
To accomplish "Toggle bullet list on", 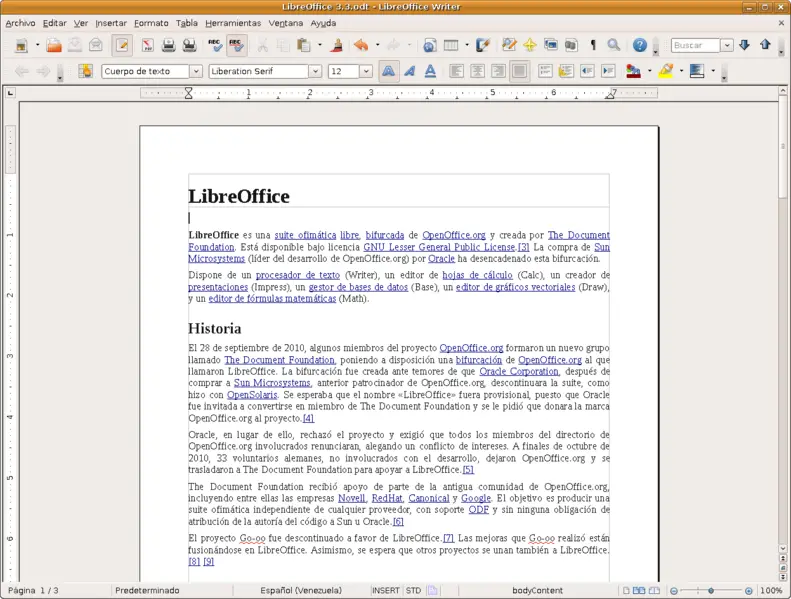I will [x=566, y=71].
